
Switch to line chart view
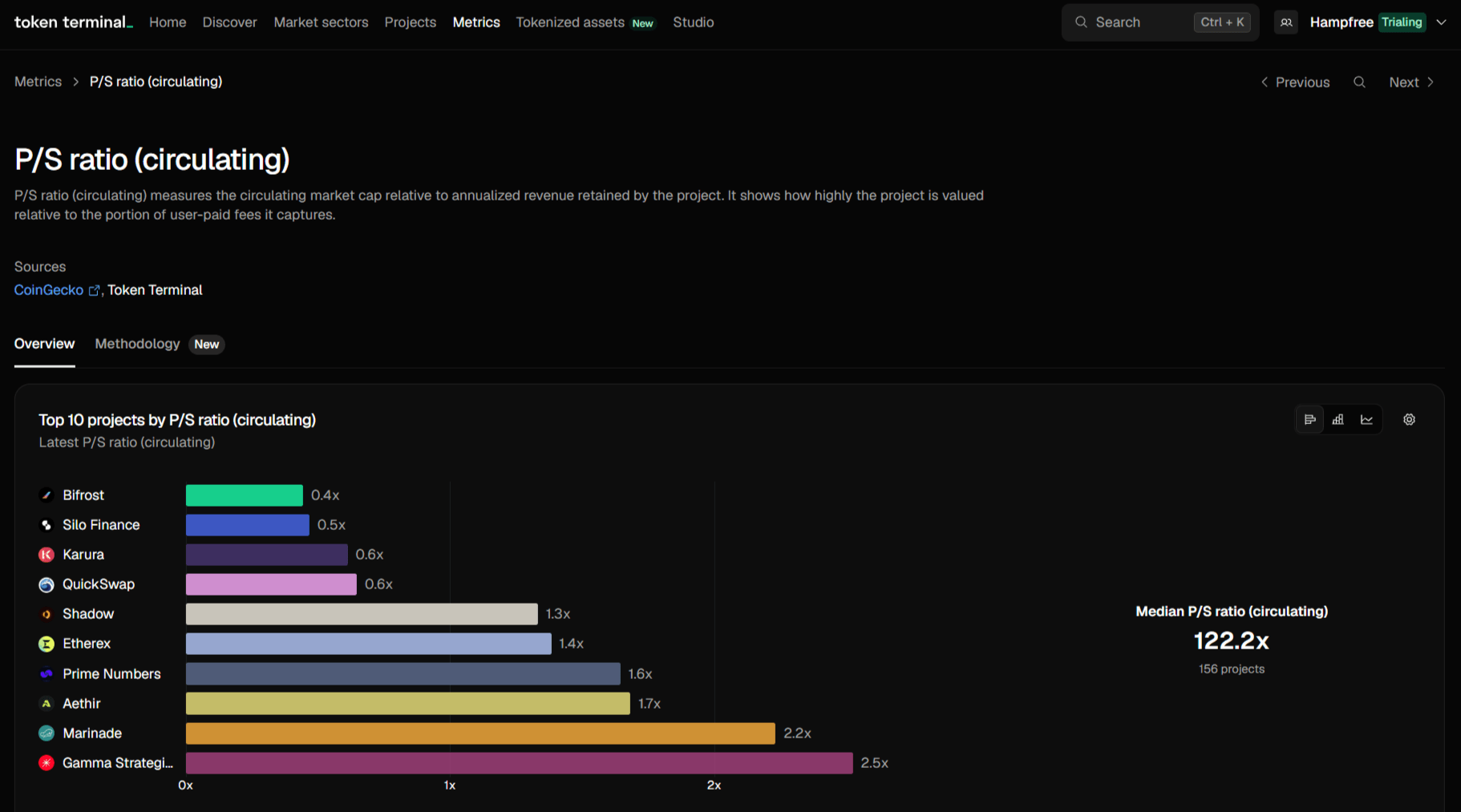point(1366,419)
